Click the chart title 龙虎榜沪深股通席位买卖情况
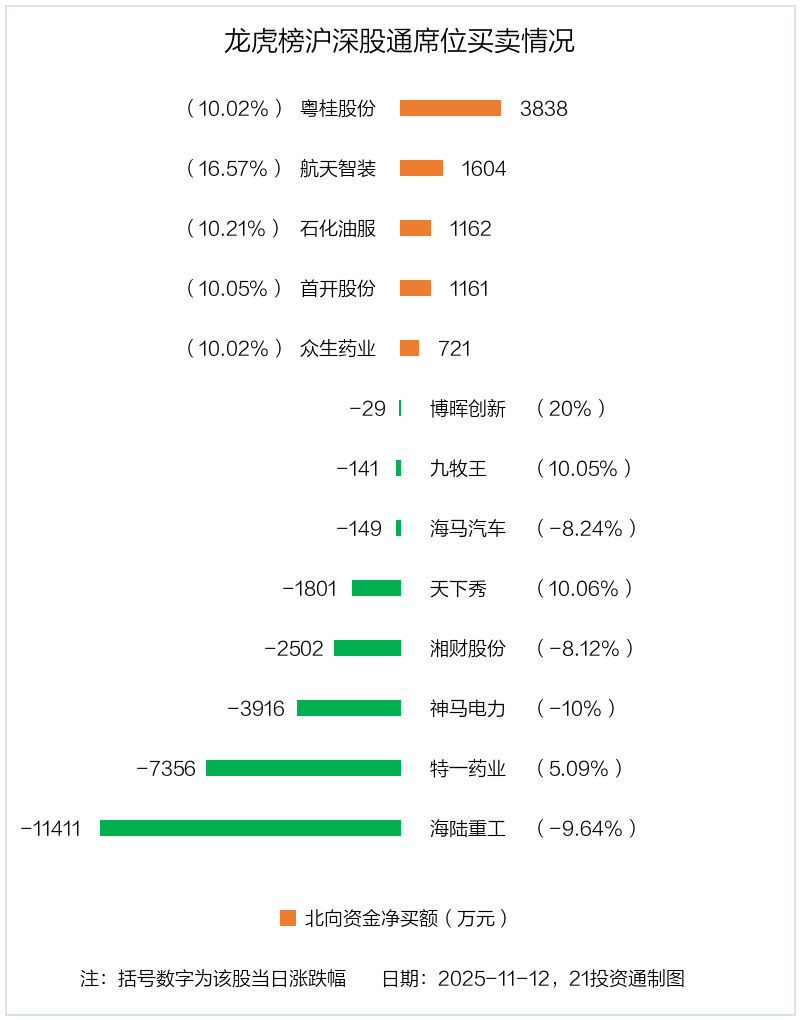800x1020 pixels. 399,42
